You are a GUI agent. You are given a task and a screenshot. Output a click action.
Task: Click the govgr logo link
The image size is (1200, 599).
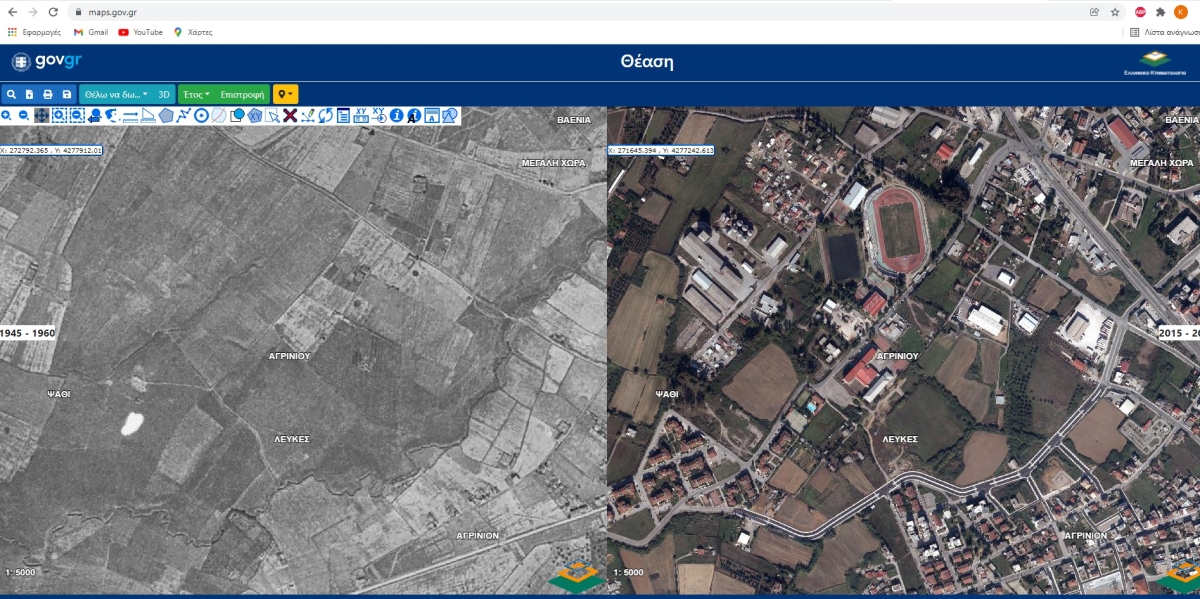point(46,61)
